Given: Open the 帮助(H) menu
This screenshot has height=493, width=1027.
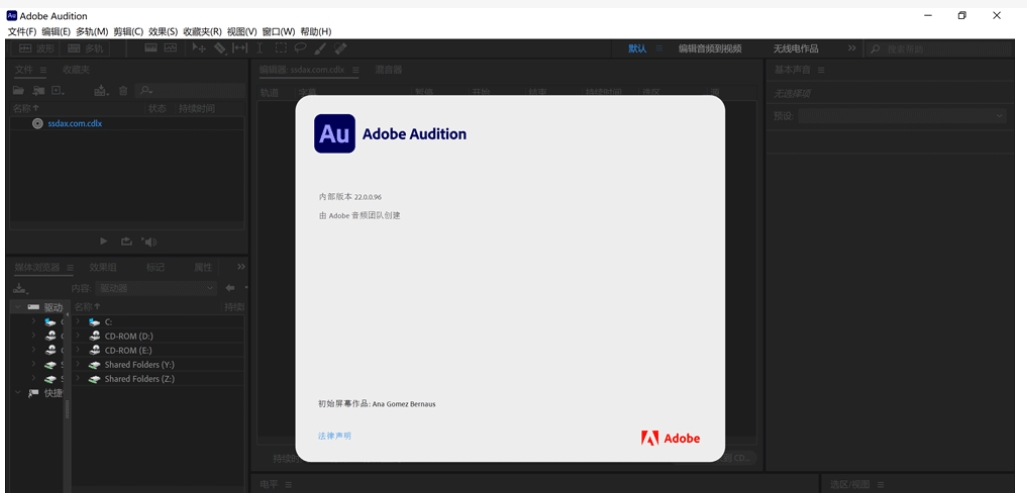Looking at the screenshot, I should [x=316, y=31].
